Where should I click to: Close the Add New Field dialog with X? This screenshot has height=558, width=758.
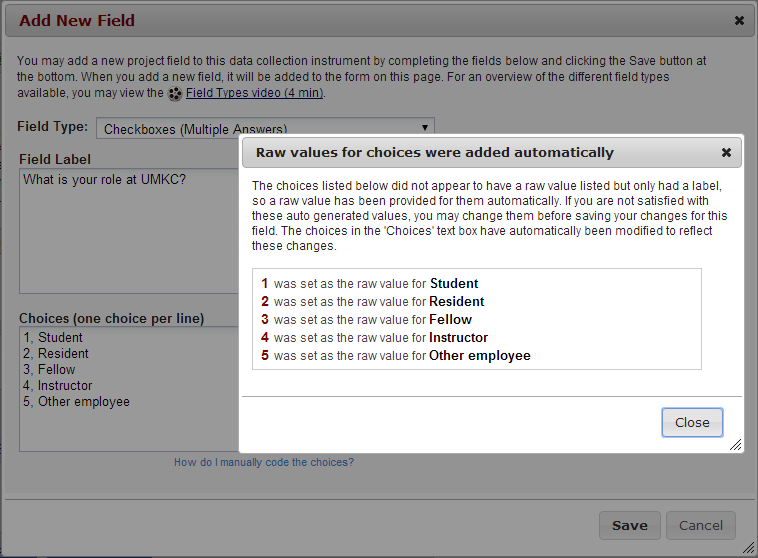click(739, 20)
